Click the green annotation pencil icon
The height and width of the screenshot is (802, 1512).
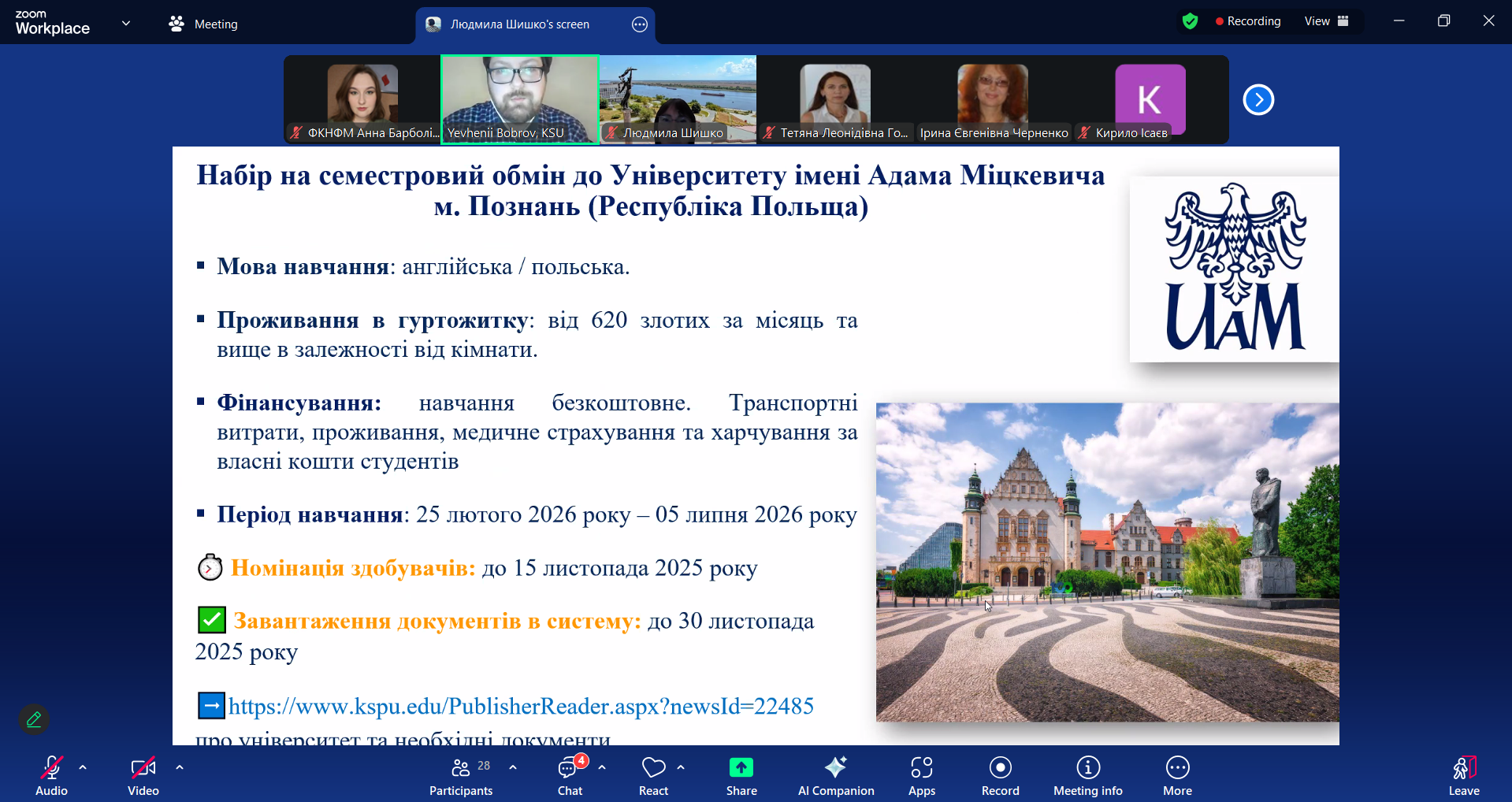pyautogui.click(x=33, y=718)
